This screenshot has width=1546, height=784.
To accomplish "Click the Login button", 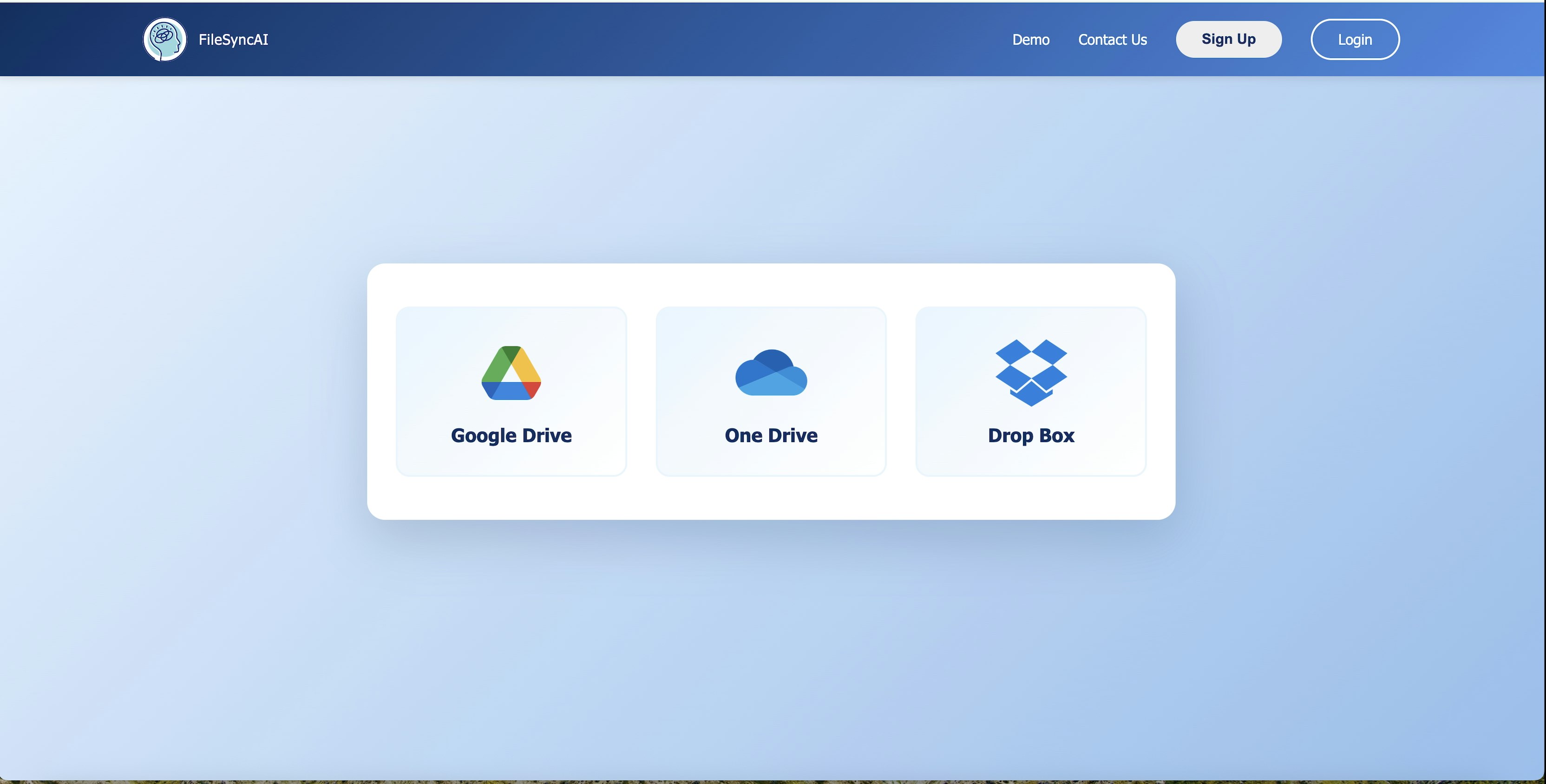I will tap(1355, 39).
